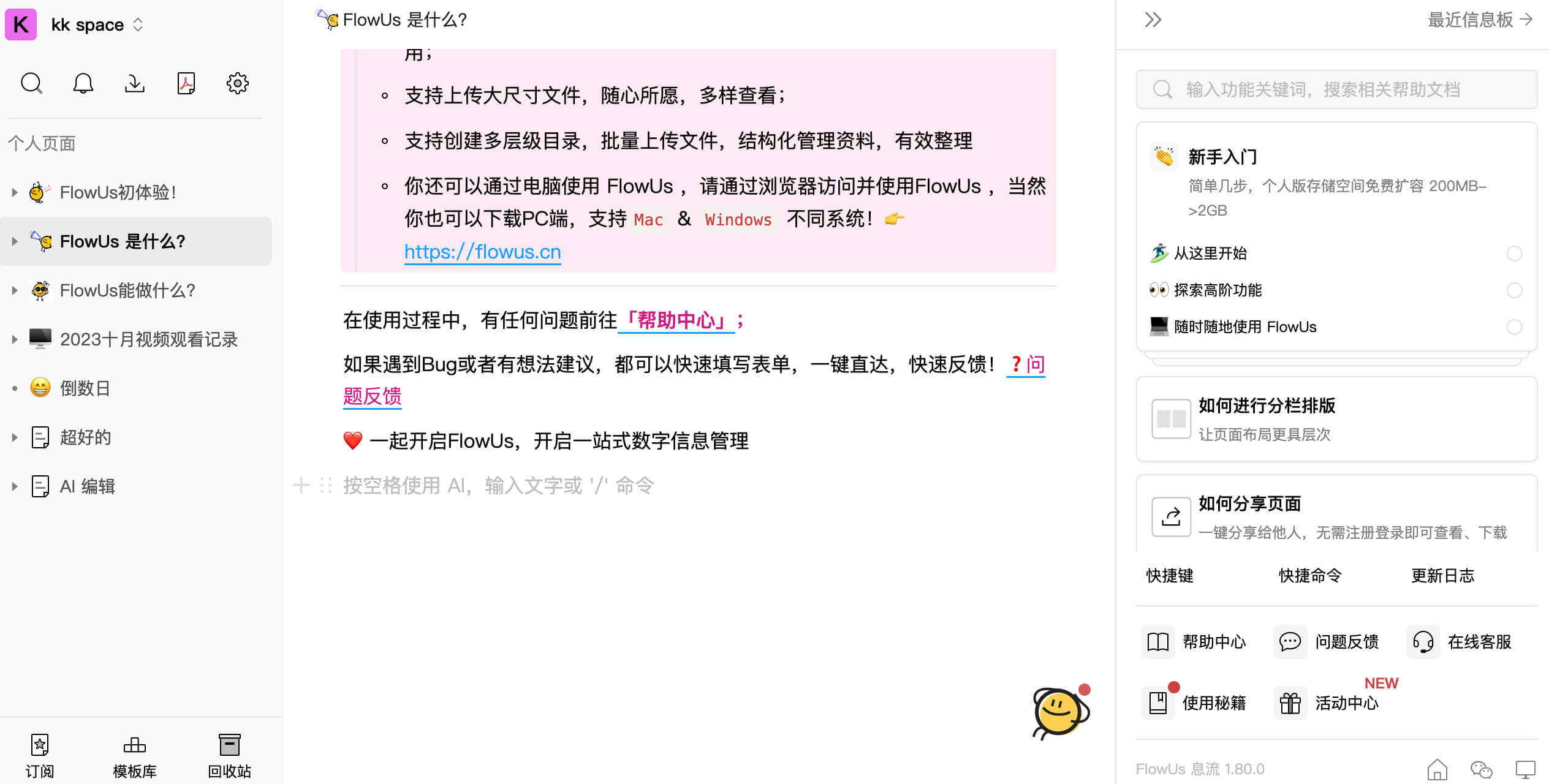Toggle the 随时随地使用 FlowUs circle
Image resolution: width=1549 pixels, height=784 pixels.
point(1514,327)
